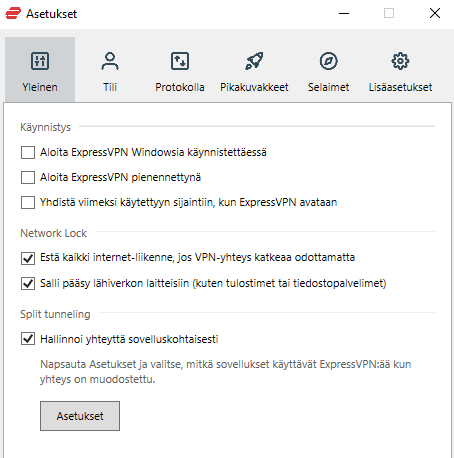Uncheck Estä kaikki internet-liikenne checkbox
454x458 pixels.
(x=28, y=258)
